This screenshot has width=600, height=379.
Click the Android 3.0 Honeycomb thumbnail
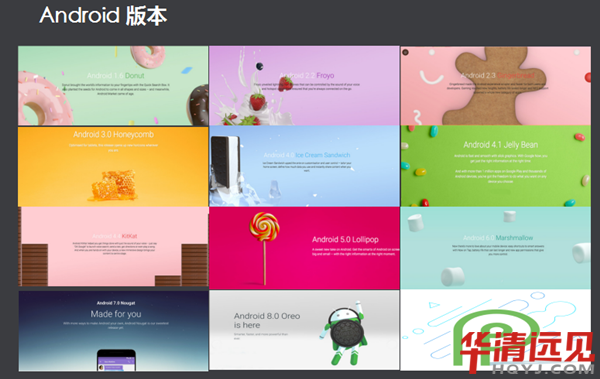[x=113, y=167]
